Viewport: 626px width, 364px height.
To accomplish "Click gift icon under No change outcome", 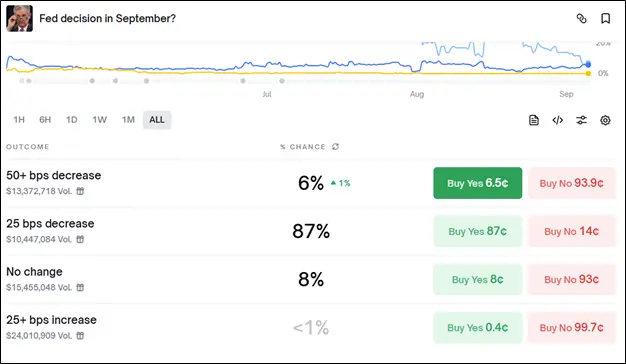I will coord(80,287).
